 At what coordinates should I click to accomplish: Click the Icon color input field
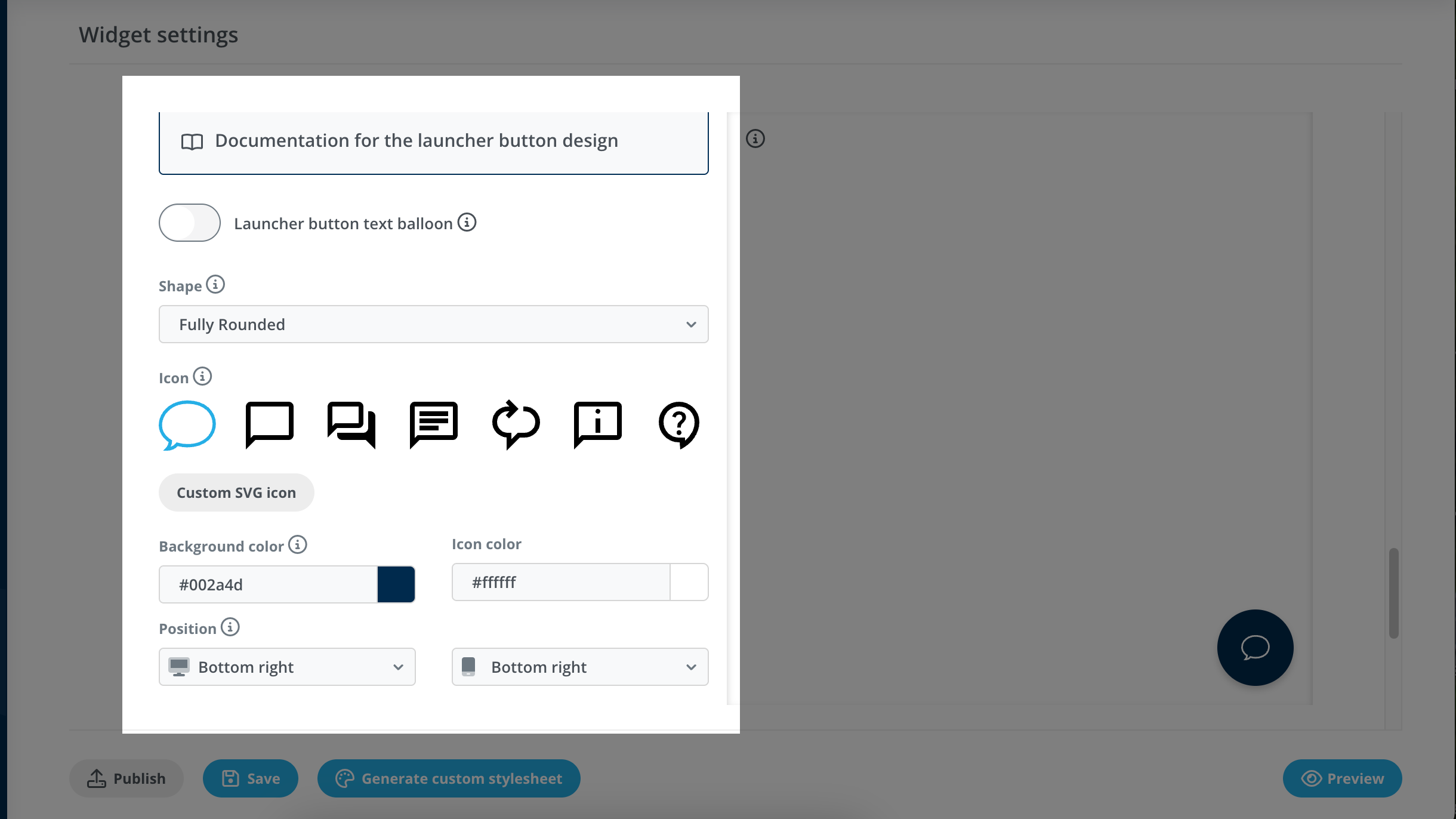561,582
